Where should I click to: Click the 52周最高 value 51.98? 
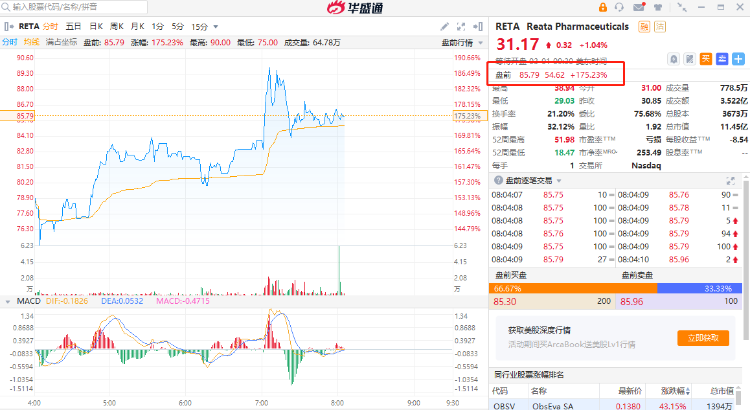click(564, 140)
